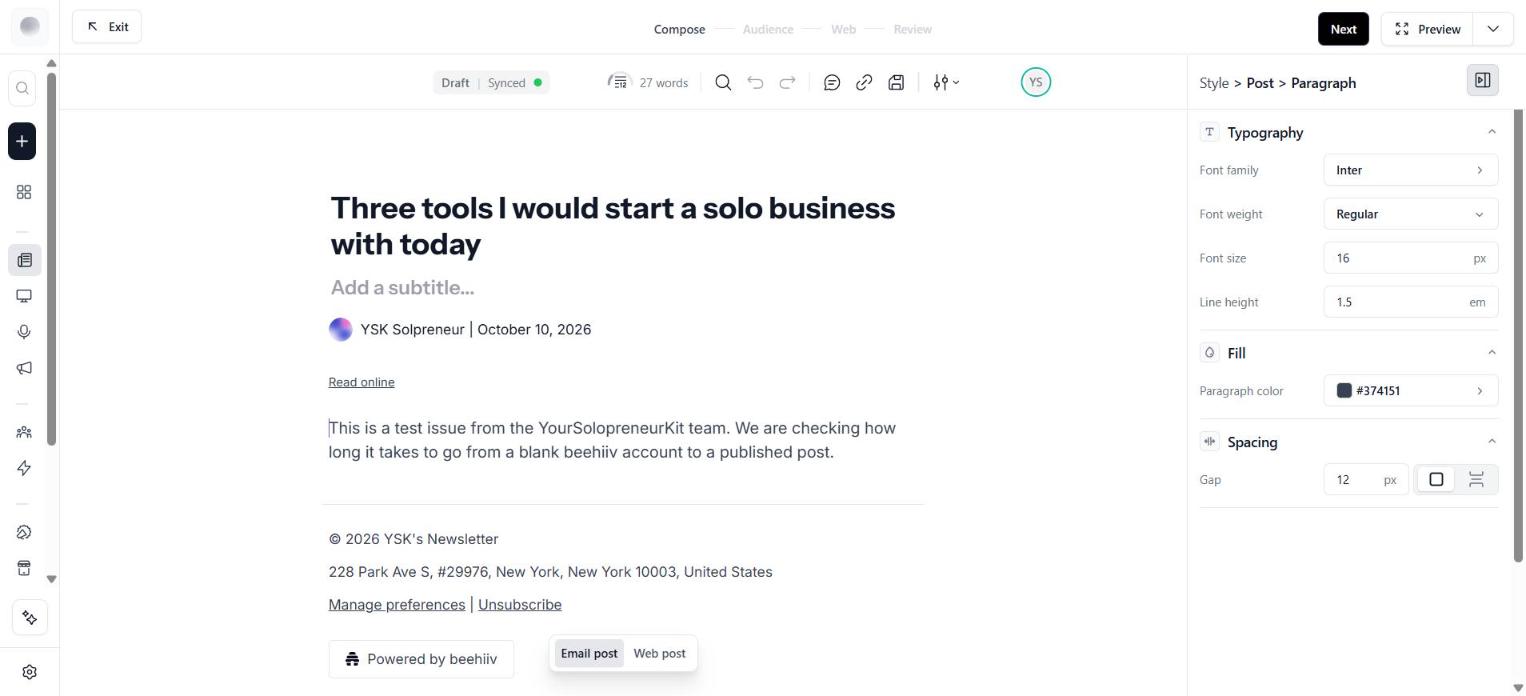Viewport: 1526px width, 696px height.
Task: Click the Read online link
Action: [361, 382]
